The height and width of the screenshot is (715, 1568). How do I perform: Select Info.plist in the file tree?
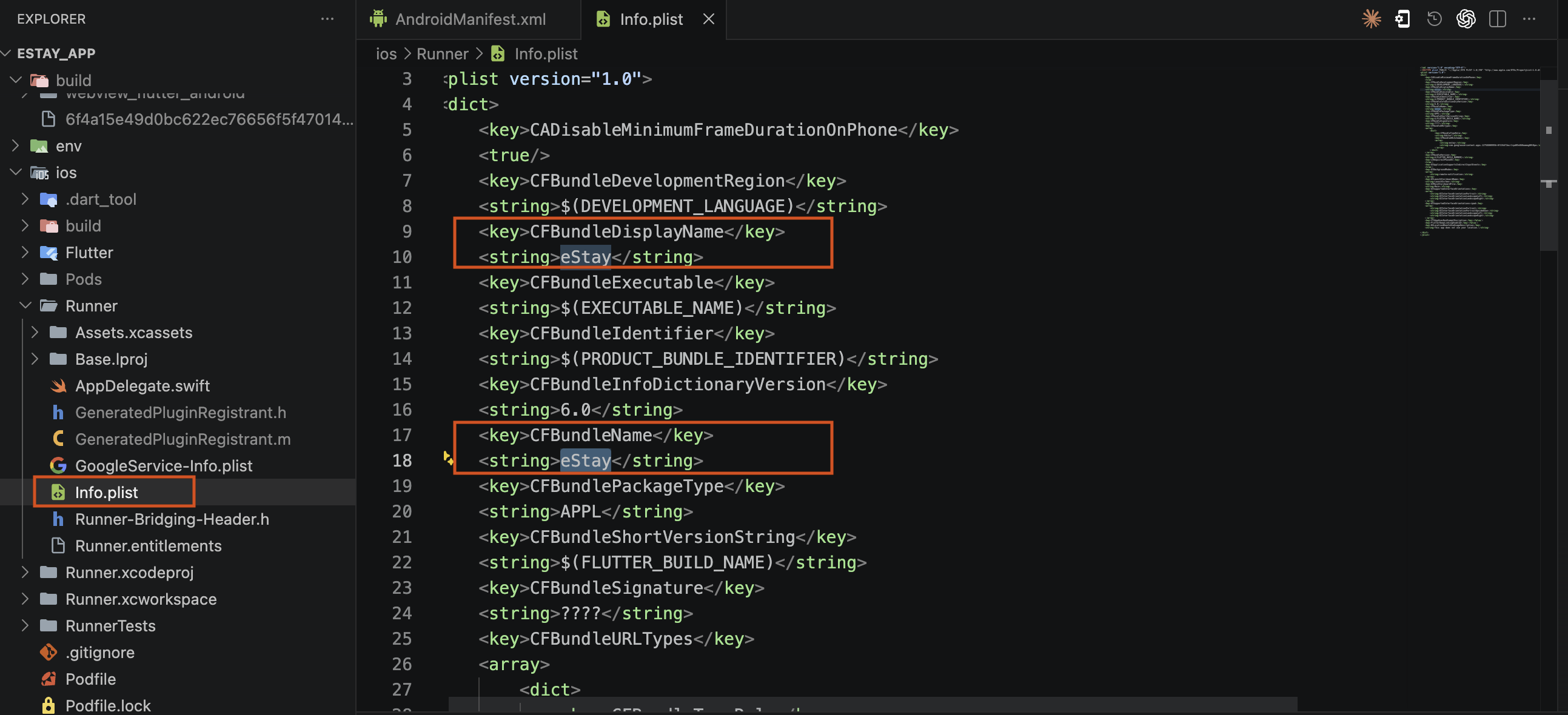click(x=106, y=492)
